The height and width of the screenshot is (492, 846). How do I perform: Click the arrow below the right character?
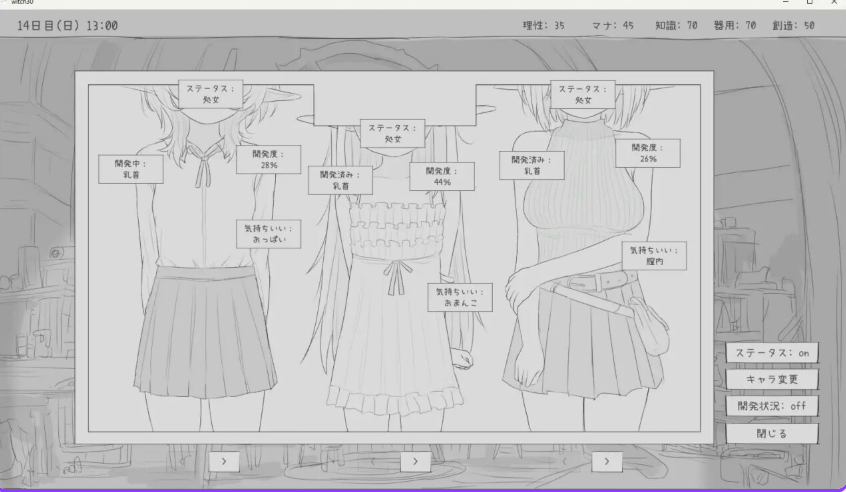pos(606,461)
